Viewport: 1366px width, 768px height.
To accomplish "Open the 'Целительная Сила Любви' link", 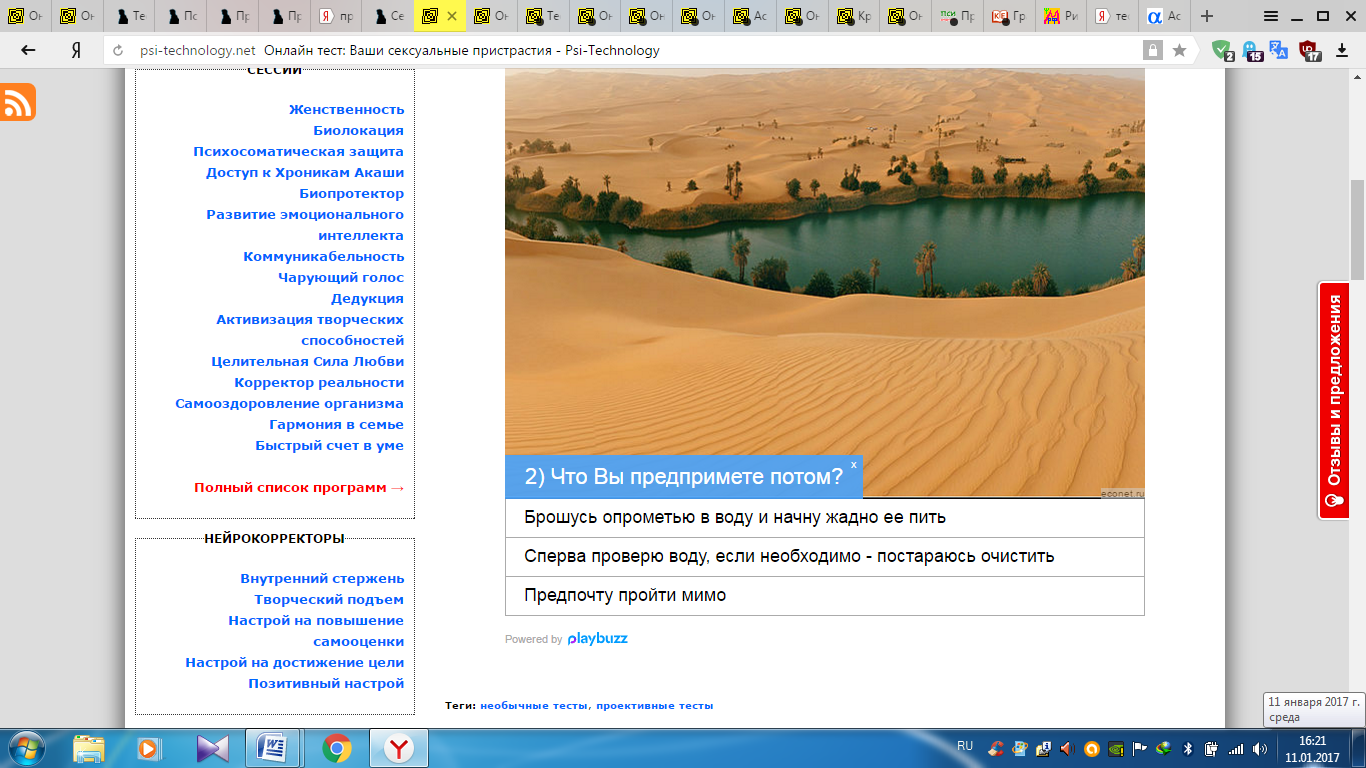I will pos(307,362).
